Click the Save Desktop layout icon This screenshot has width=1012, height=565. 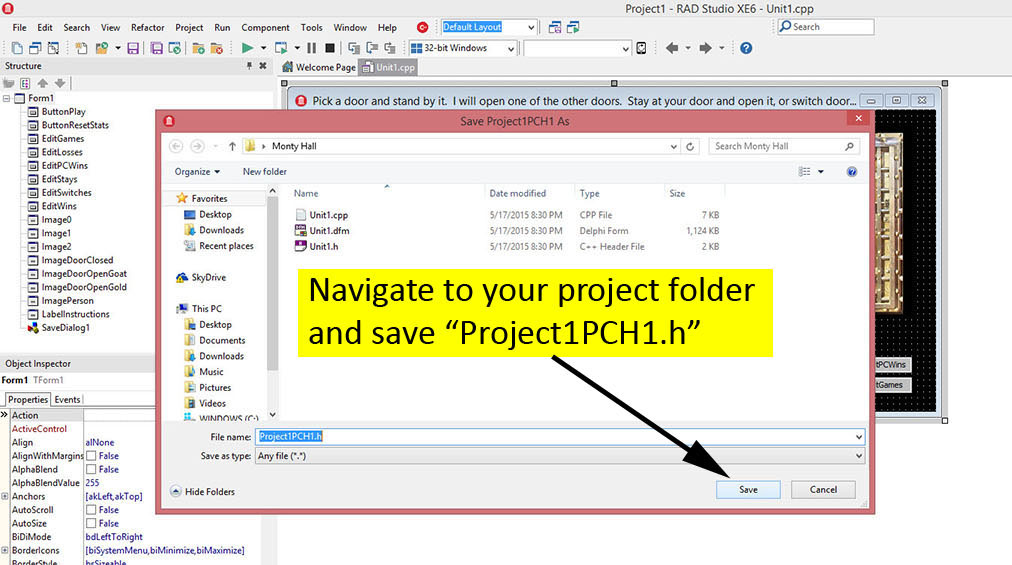pos(554,27)
